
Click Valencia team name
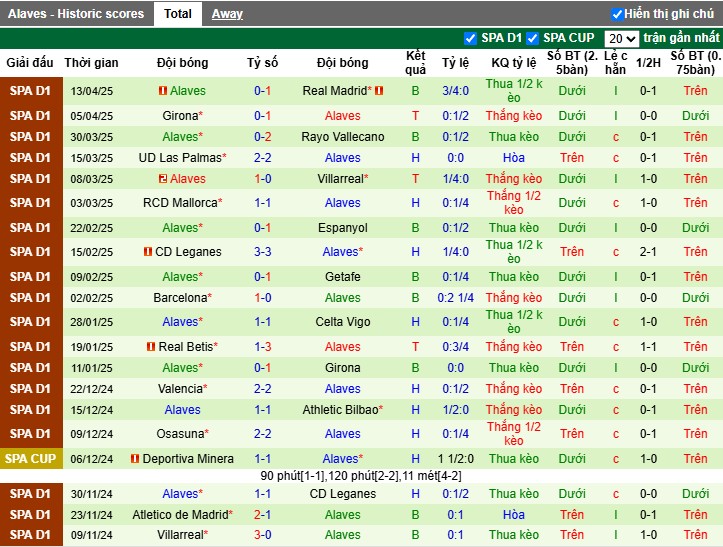(182, 389)
